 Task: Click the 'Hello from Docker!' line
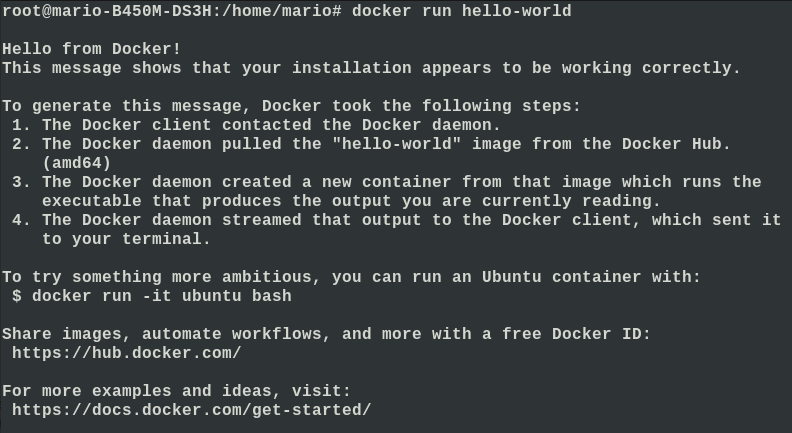[91, 49]
